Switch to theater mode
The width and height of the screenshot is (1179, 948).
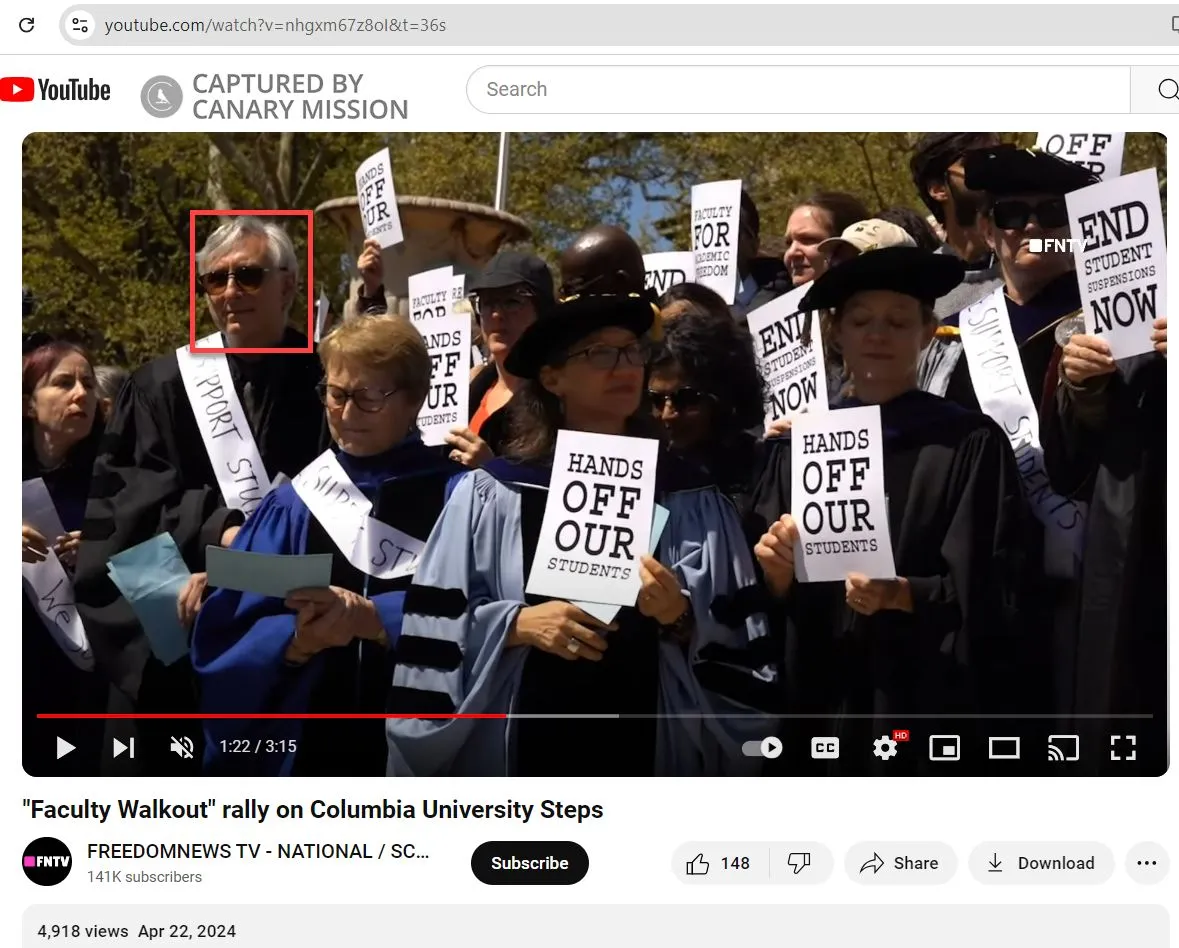pos(1004,747)
